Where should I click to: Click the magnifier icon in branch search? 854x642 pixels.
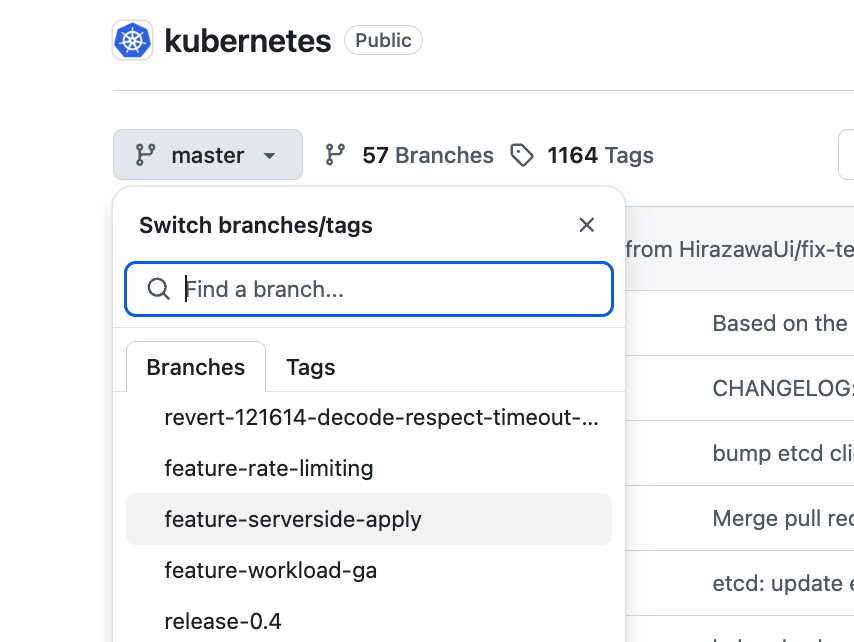tap(158, 289)
